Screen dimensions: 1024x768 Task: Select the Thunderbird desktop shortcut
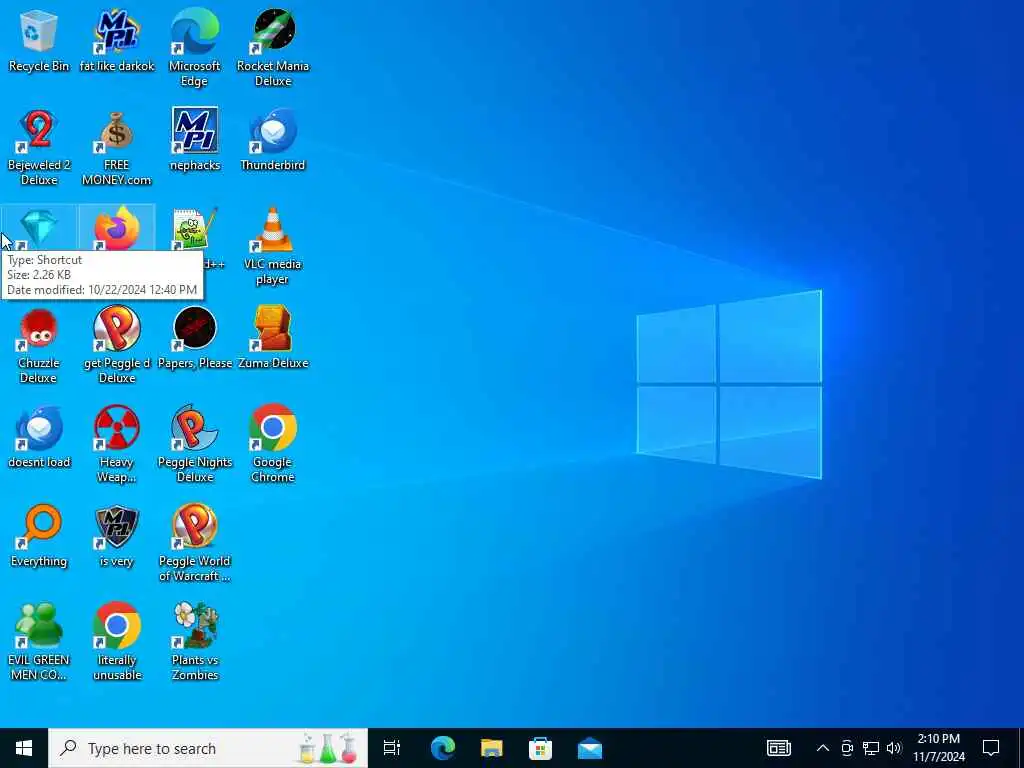point(273,140)
